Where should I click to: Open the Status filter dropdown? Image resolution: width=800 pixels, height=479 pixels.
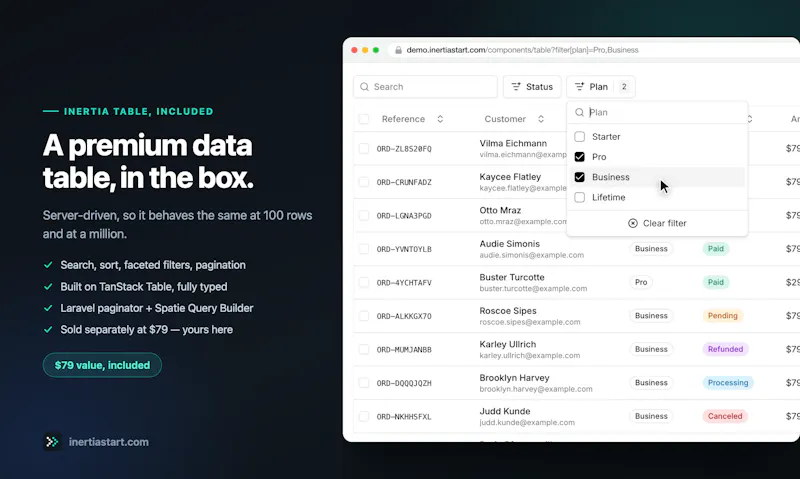coord(532,87)
